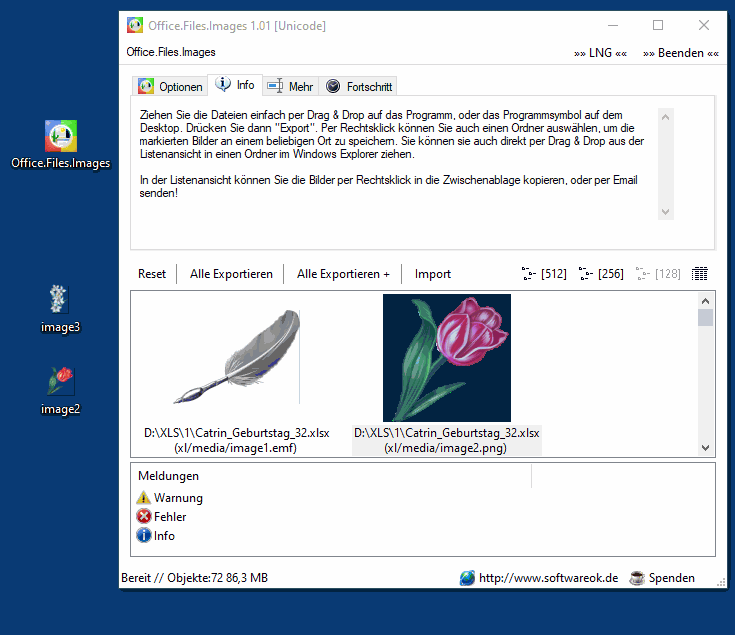Switch to the Fortschritt tab
The height and width of the screenshot is (635, 735).
click(x=358, y=86)
